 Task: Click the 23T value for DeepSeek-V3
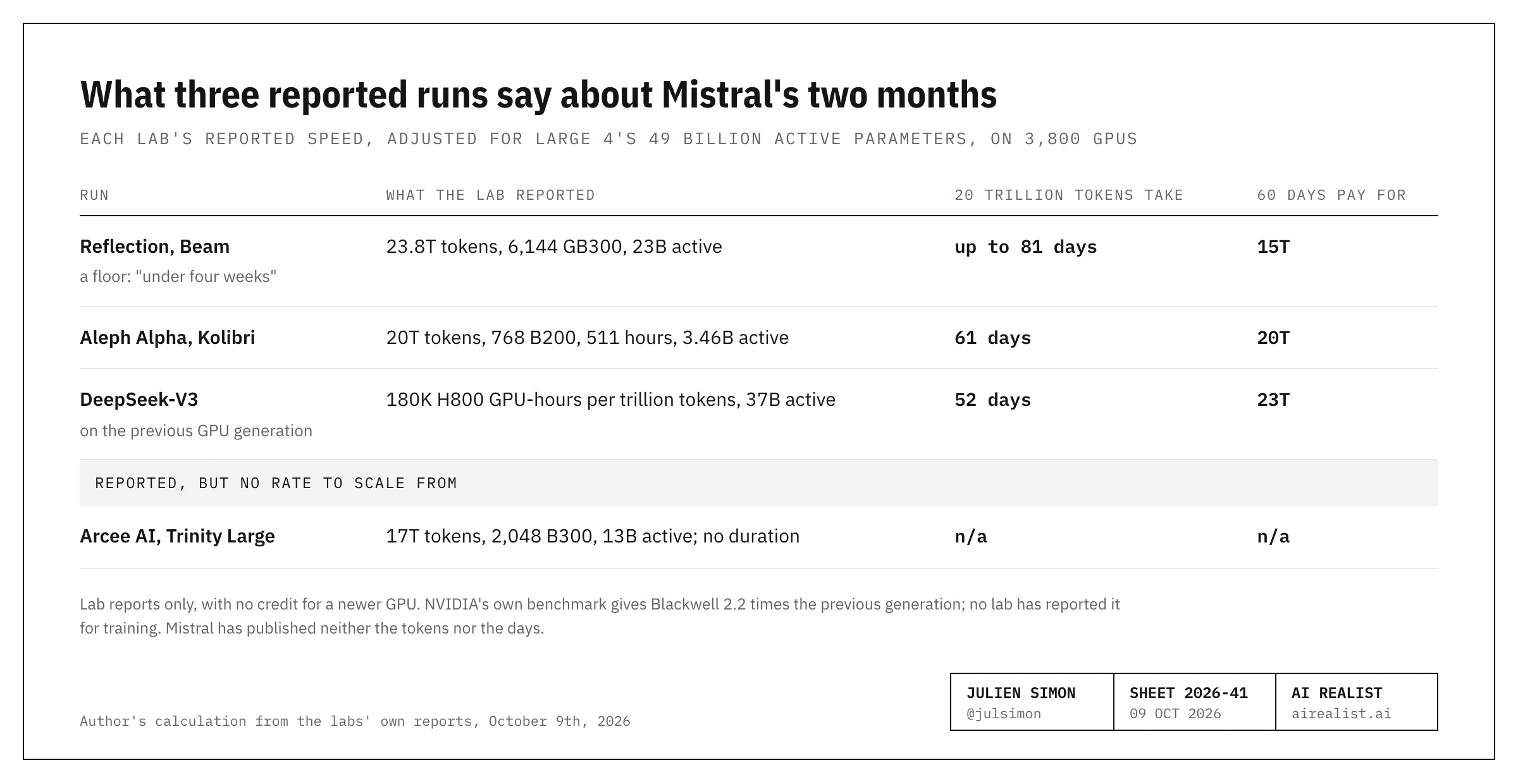pyautogui.click(x=1273, y=400)
